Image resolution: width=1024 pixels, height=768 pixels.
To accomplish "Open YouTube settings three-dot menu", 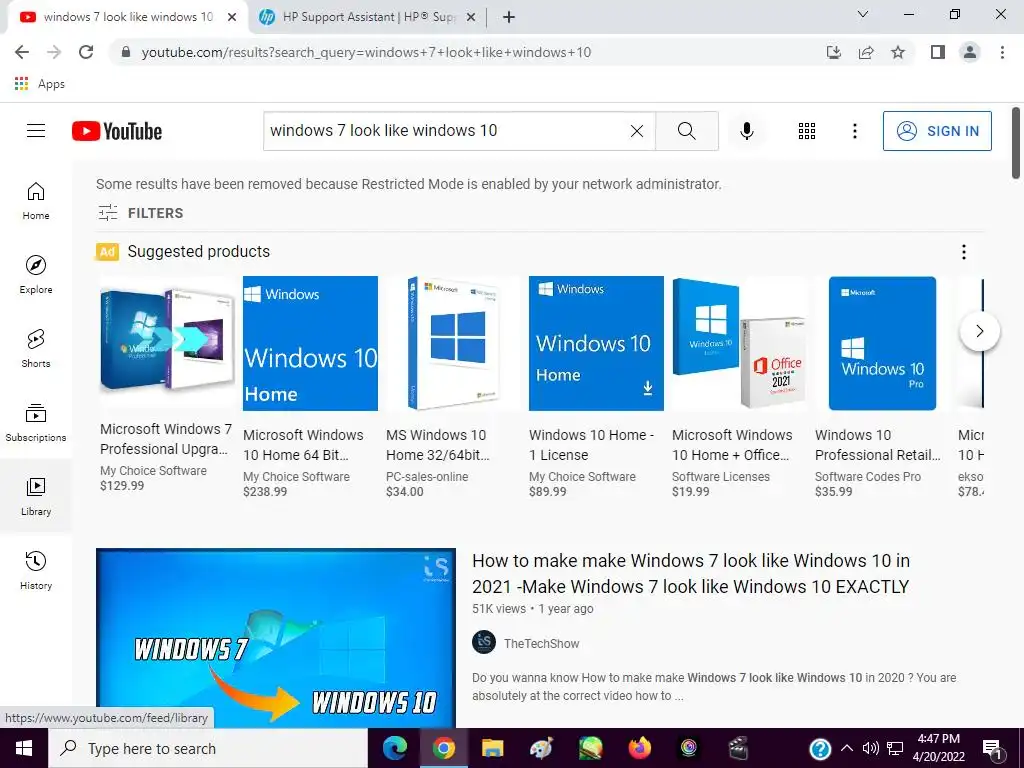I will pos(854,131).
